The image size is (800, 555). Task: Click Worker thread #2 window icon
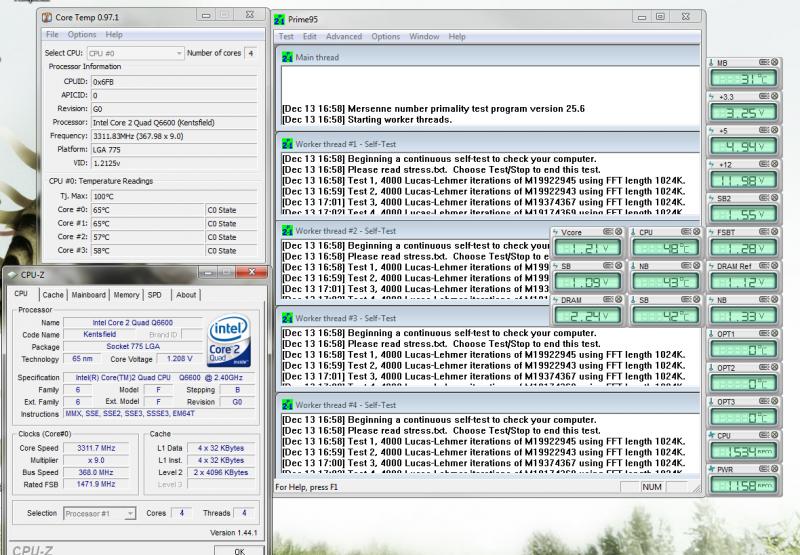click(x=287, y=231)
